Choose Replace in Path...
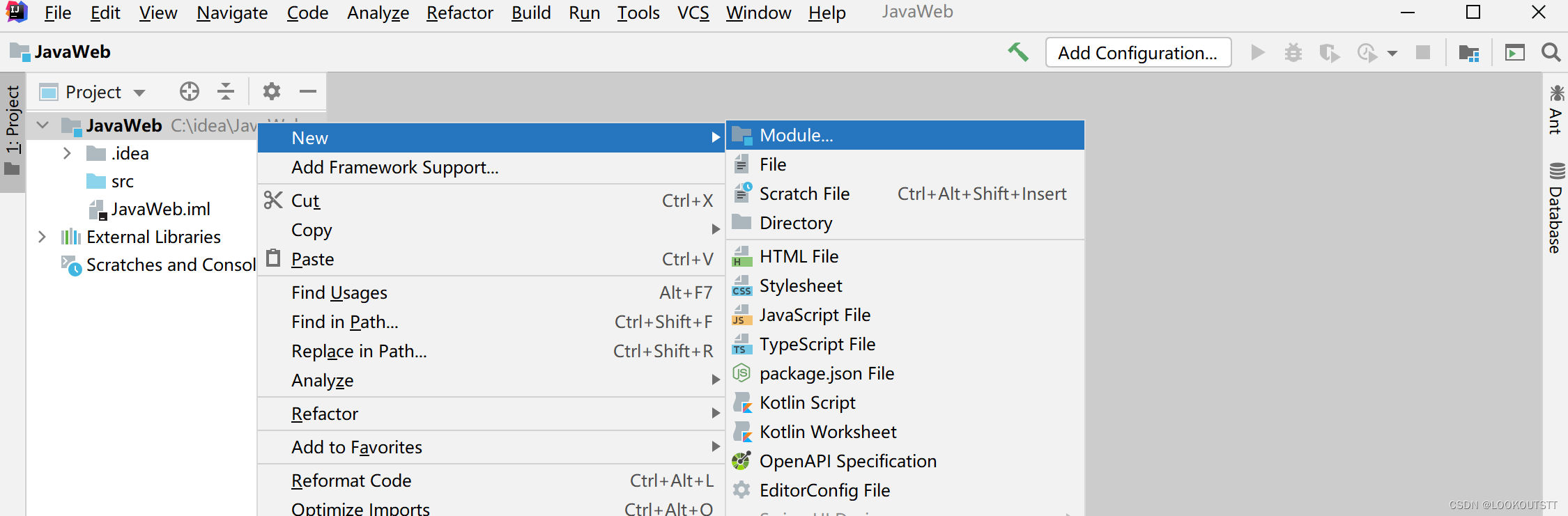Screen dimensions: 1568x516 coord(491,351)
